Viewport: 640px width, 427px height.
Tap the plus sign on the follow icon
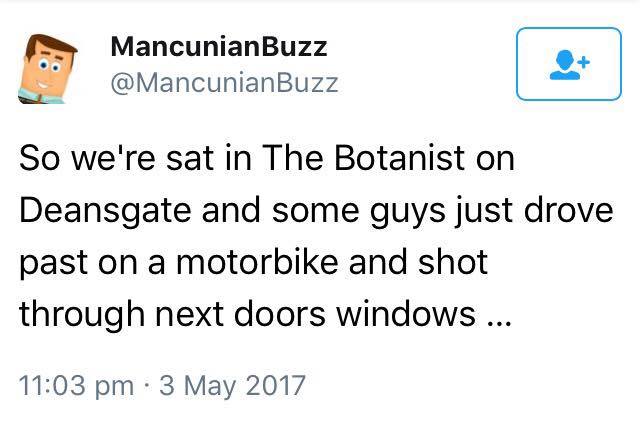pyautogui.click(x=584, y=62)
